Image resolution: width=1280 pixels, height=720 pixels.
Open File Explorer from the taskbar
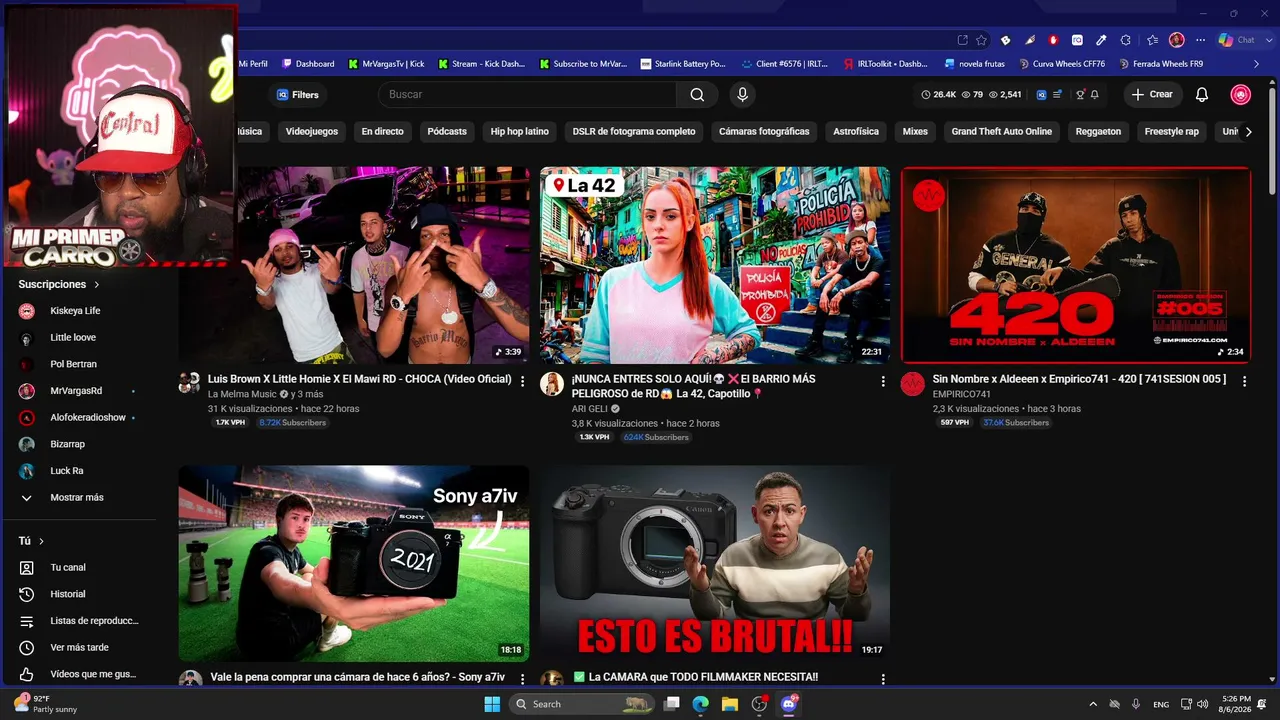pyautogui.click(x=730, y=704)
